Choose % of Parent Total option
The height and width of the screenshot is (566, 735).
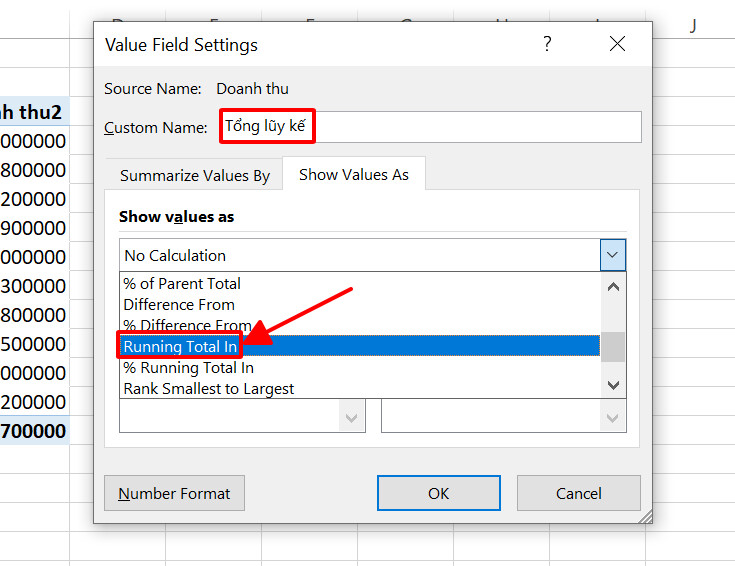click(x=360, y=284)
